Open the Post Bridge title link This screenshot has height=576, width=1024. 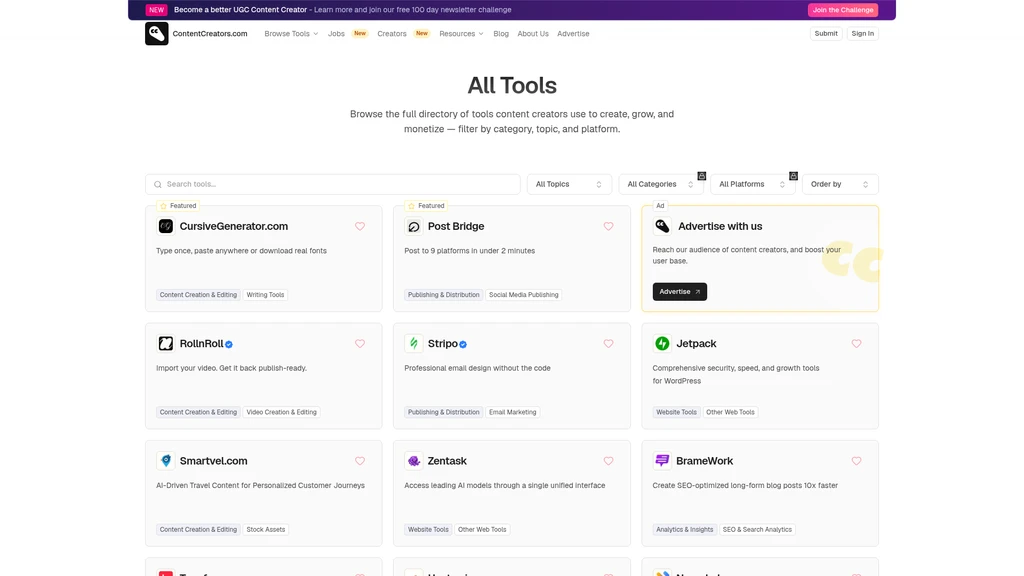tap(456, 226)
